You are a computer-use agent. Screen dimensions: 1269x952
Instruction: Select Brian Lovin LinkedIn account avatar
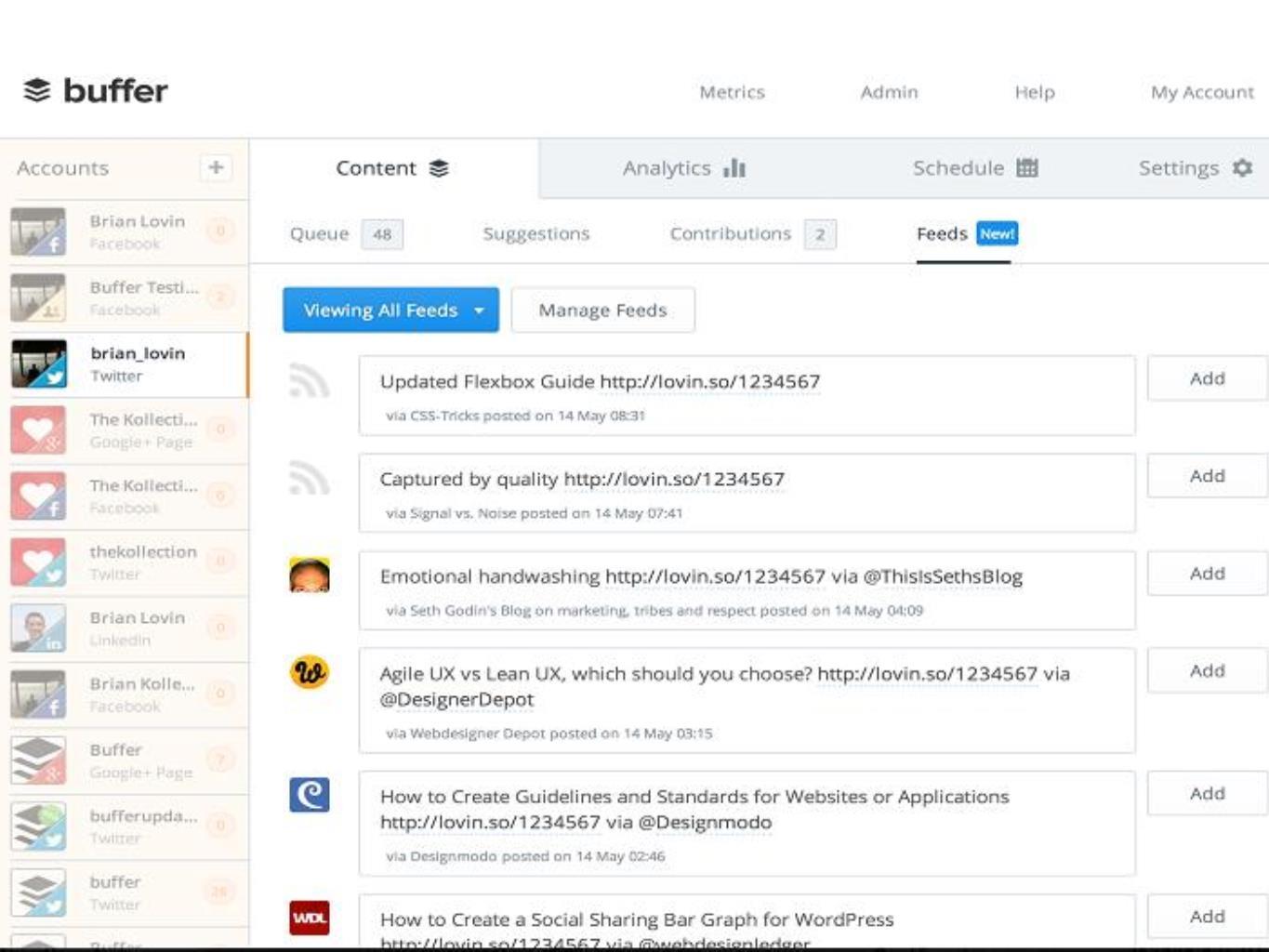click(38, 628)
